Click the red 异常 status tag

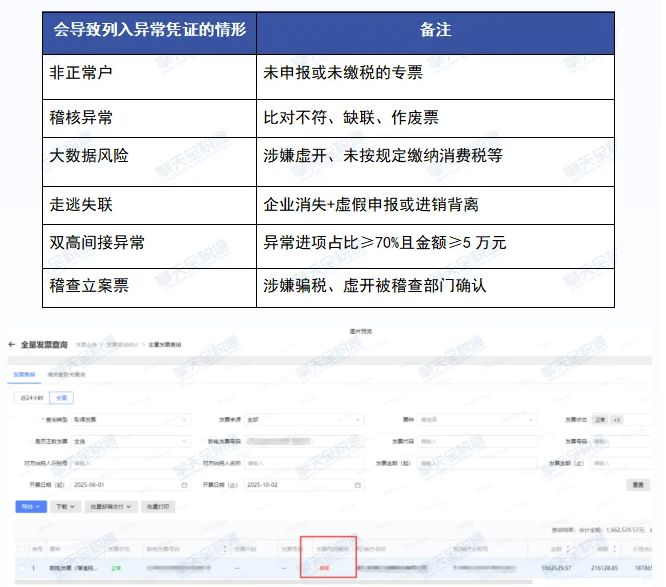(x=323, y=567)
